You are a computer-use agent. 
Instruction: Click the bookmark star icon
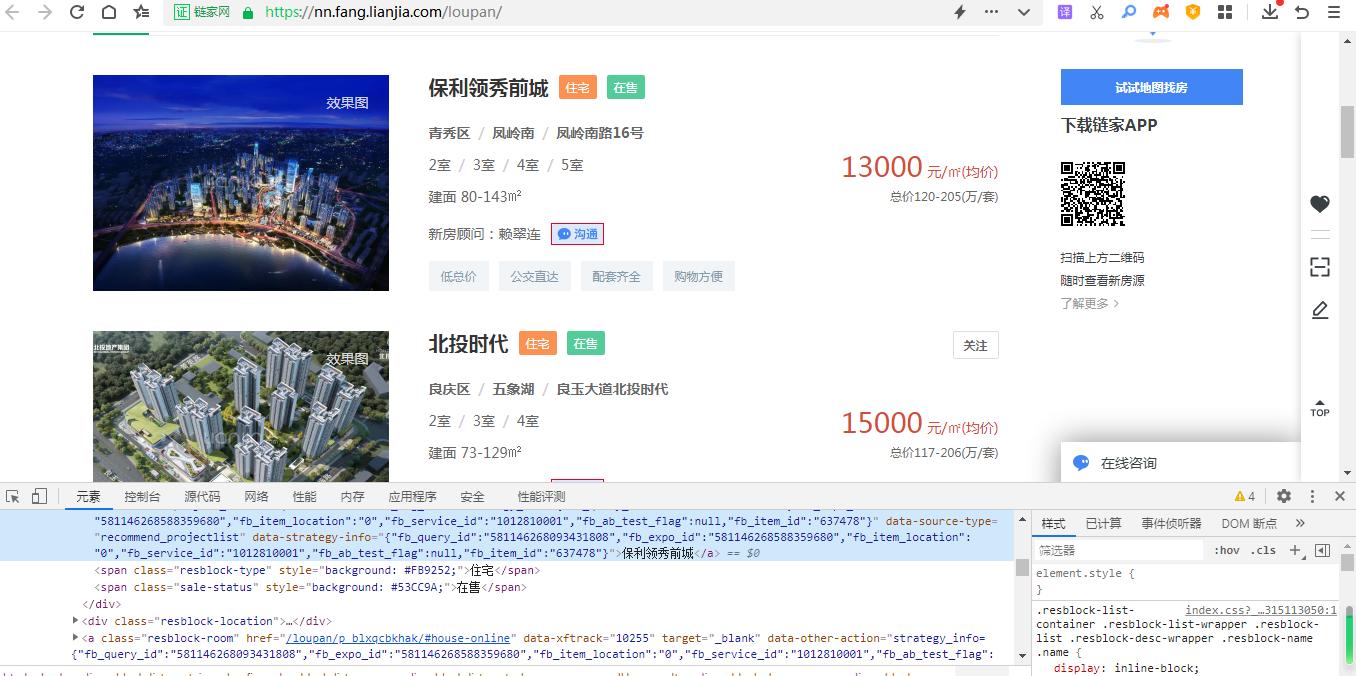click(141, 12)
